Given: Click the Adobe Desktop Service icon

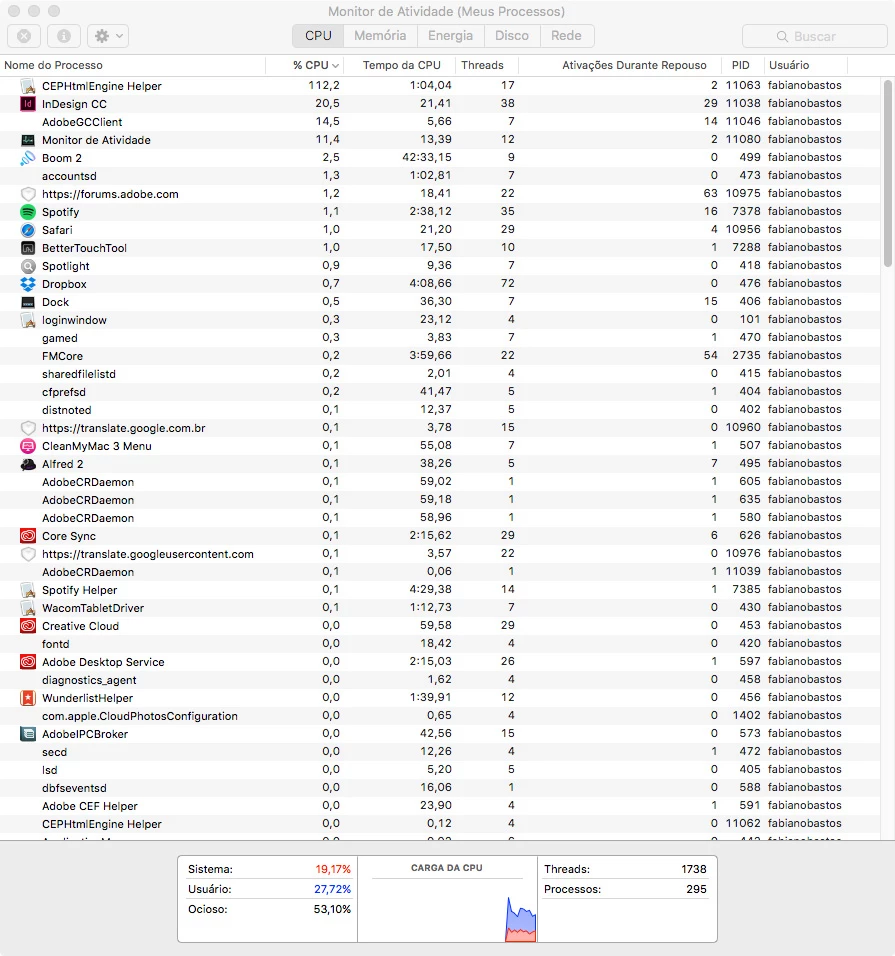Looking at the screenshot, I should pyautogui.click(x=27, y=662).
